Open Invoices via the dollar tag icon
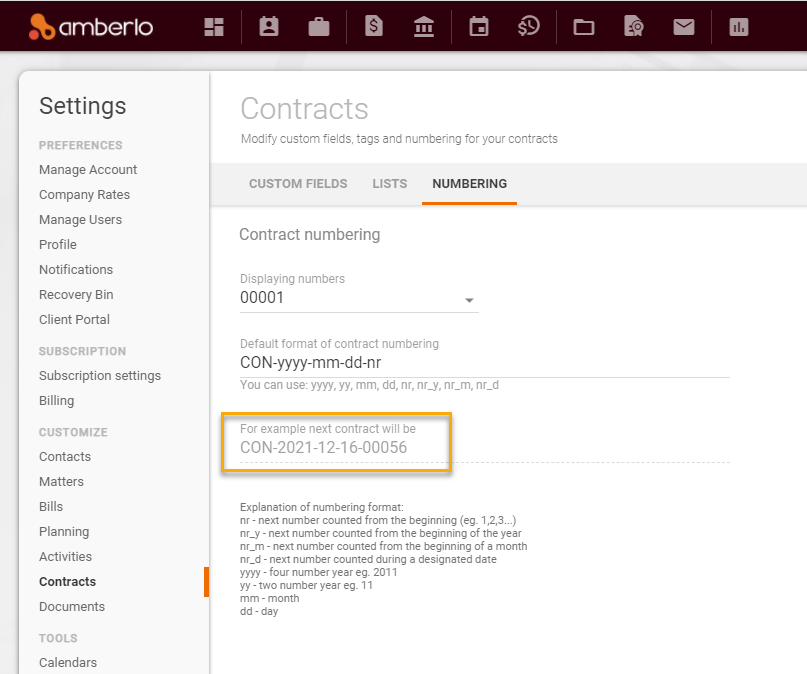This screenshot has height=674, width=807. [372, 27]
